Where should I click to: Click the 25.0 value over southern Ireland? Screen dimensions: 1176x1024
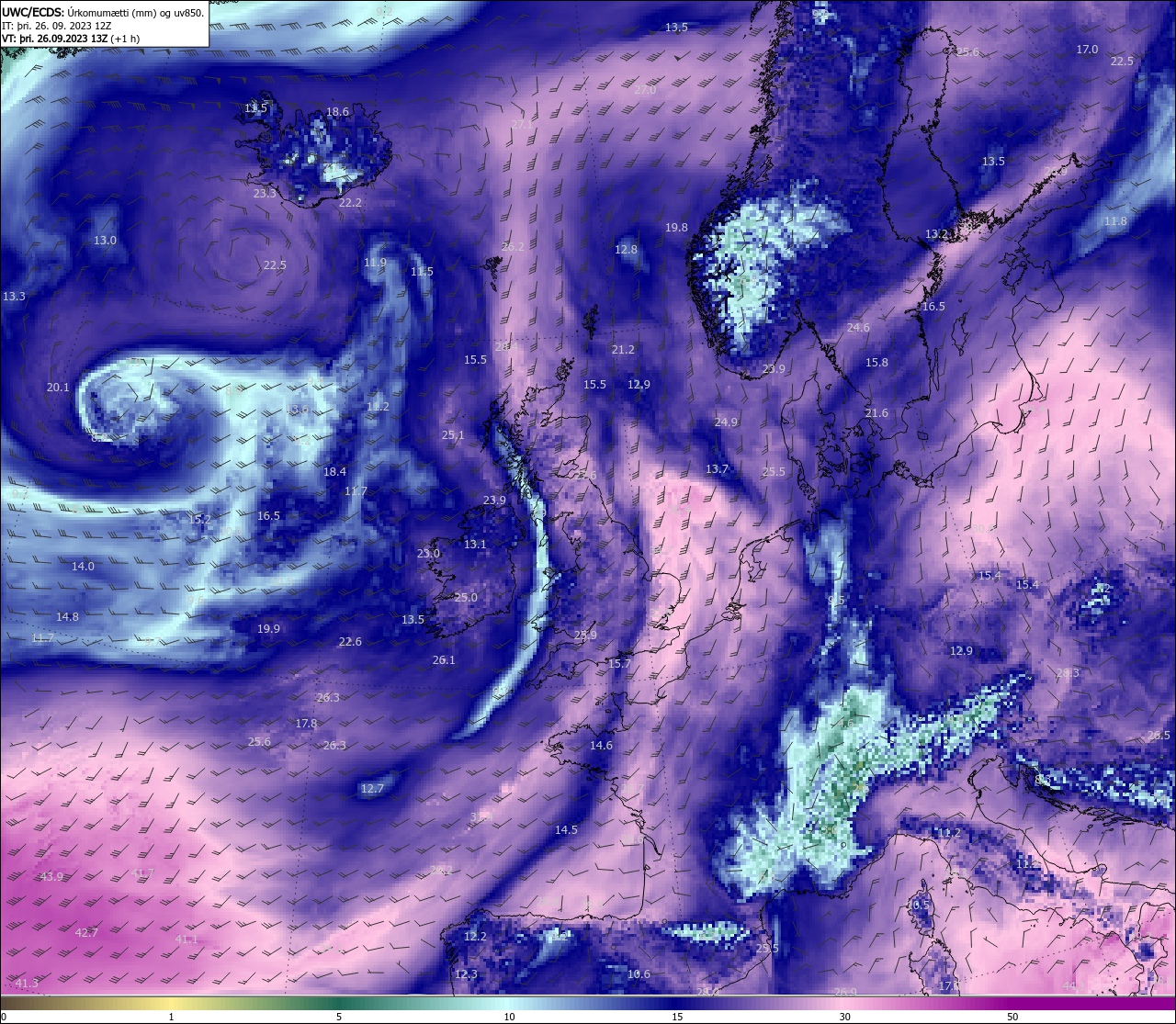pos(466,597)
